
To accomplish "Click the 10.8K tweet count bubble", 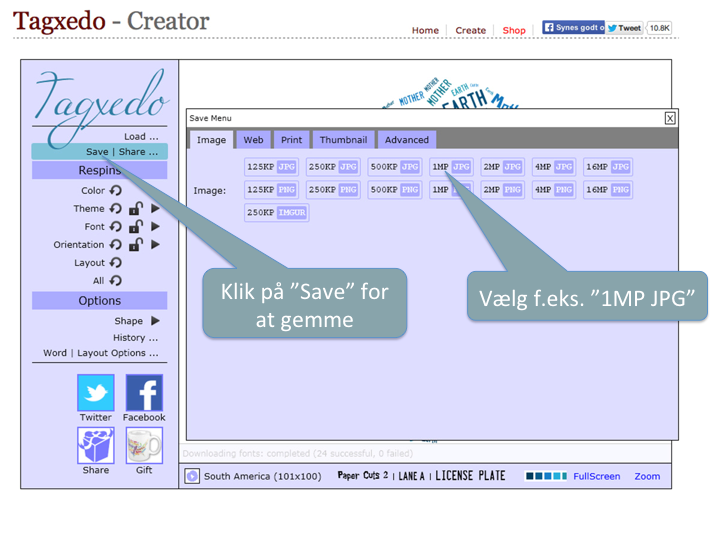I will tap(659, 28).
